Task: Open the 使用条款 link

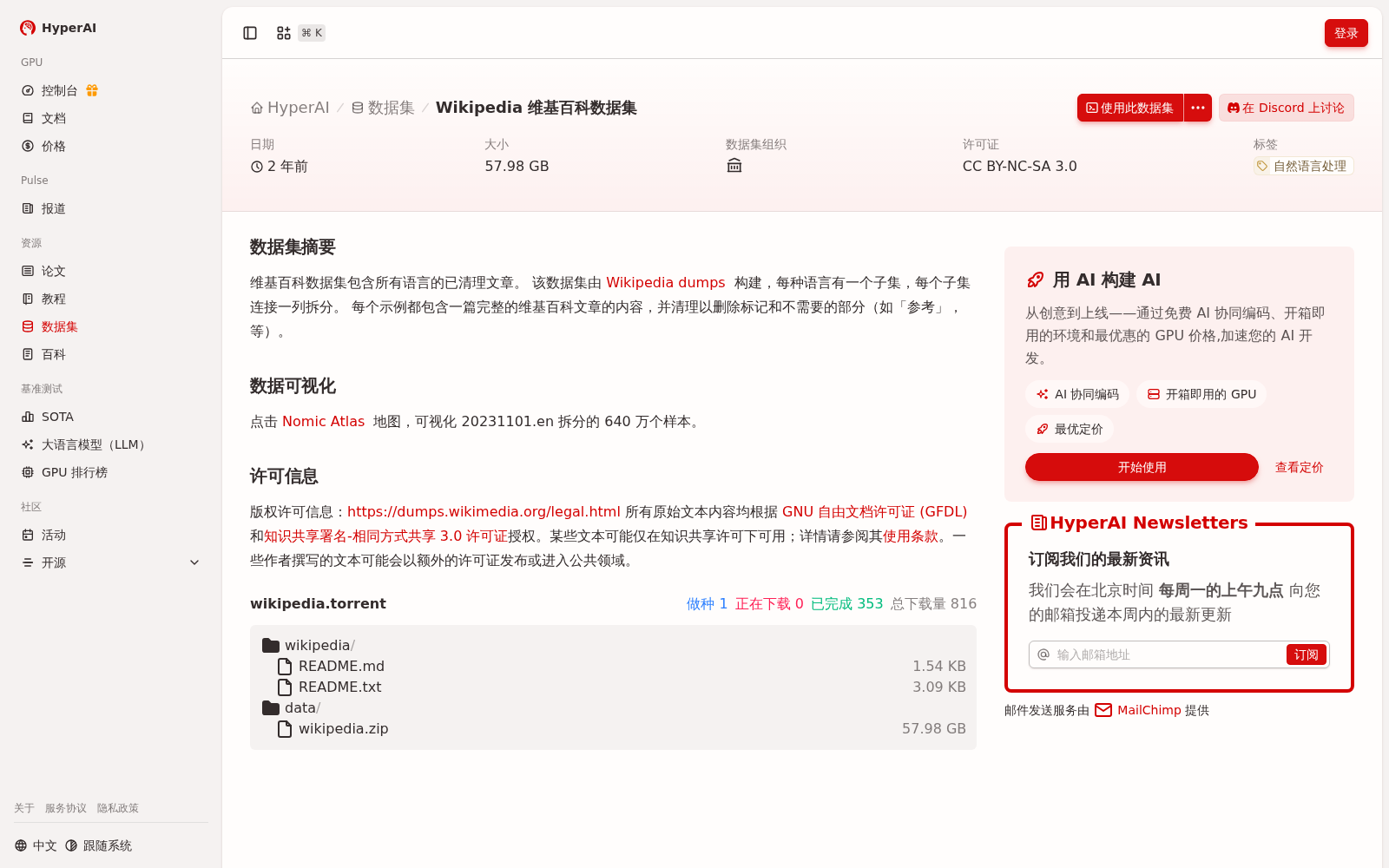Action: [911, 536]
